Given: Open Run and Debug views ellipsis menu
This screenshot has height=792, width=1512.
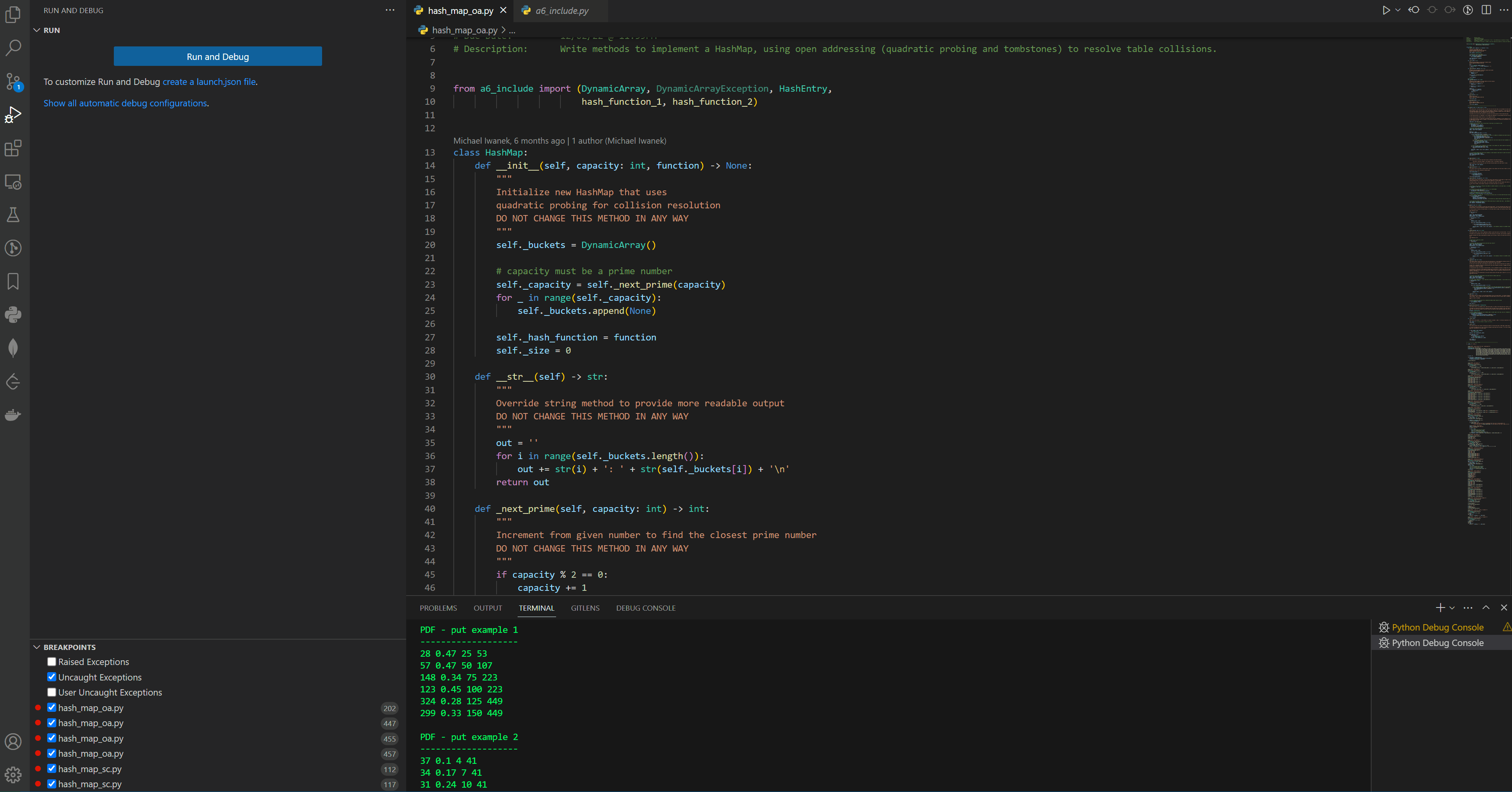Looking at the screenshot, I should click(x=390, y=10).
